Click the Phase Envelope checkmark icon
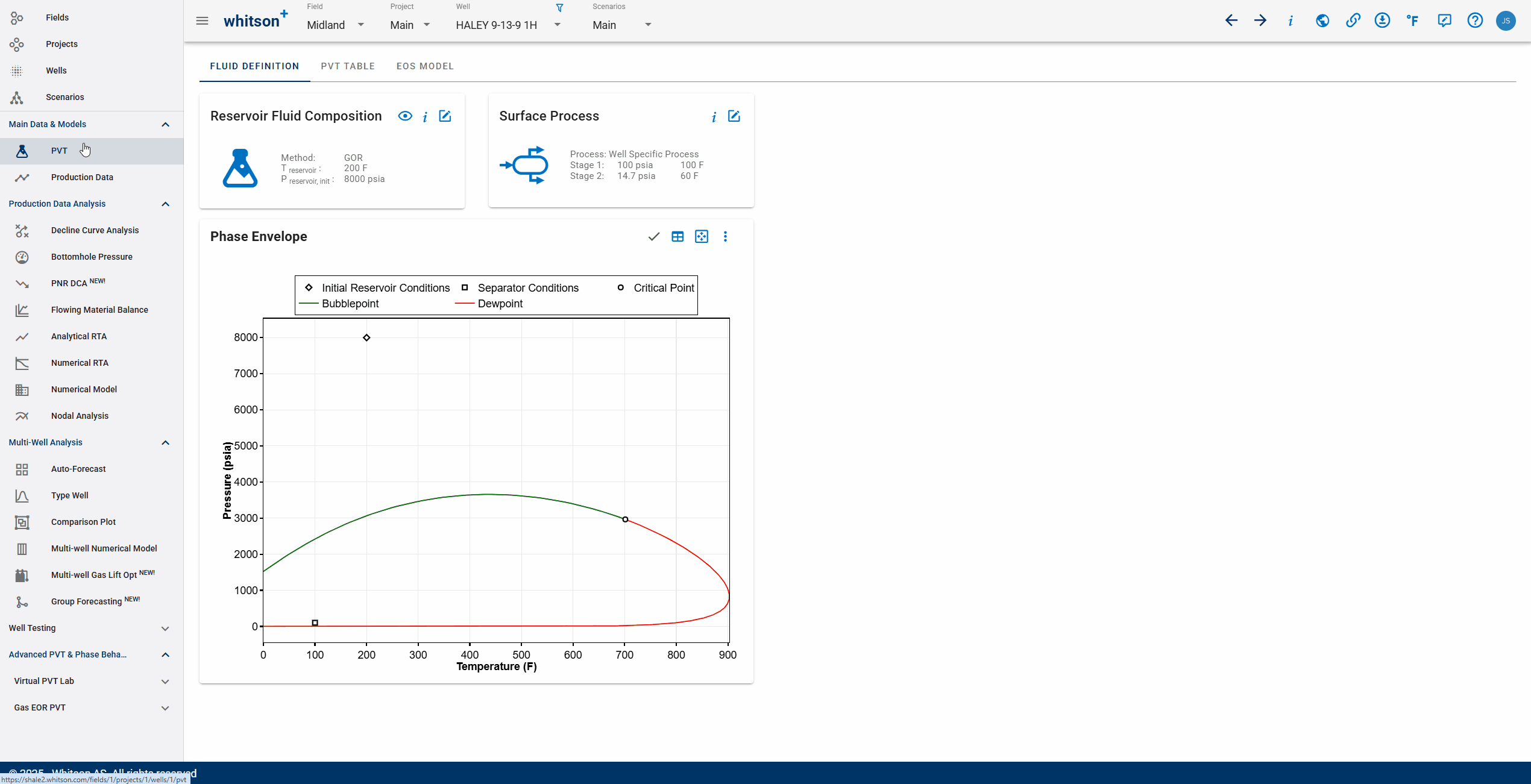Image resolution: width=1531 pixels, height=784 pixels. [653, 237]
